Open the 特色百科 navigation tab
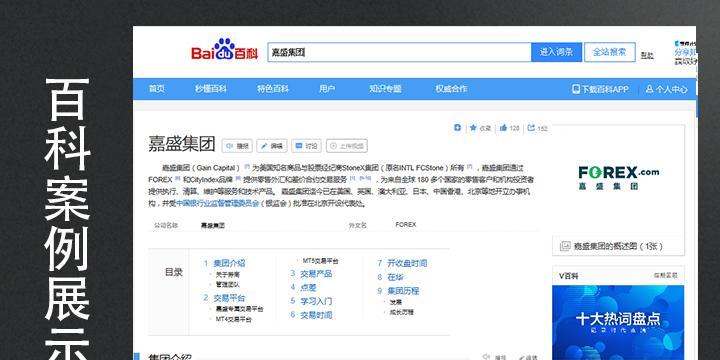The height and width of the screenshot is (360, 720). pyautogui.click(x=273, y=89)
